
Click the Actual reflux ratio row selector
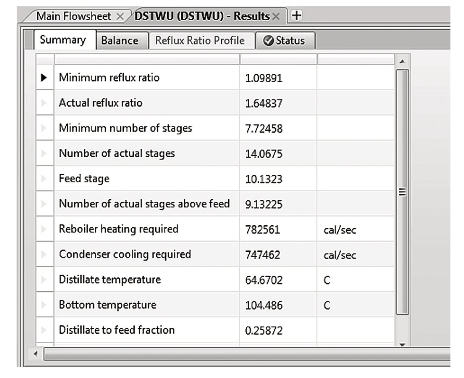[x=44, y=103]
